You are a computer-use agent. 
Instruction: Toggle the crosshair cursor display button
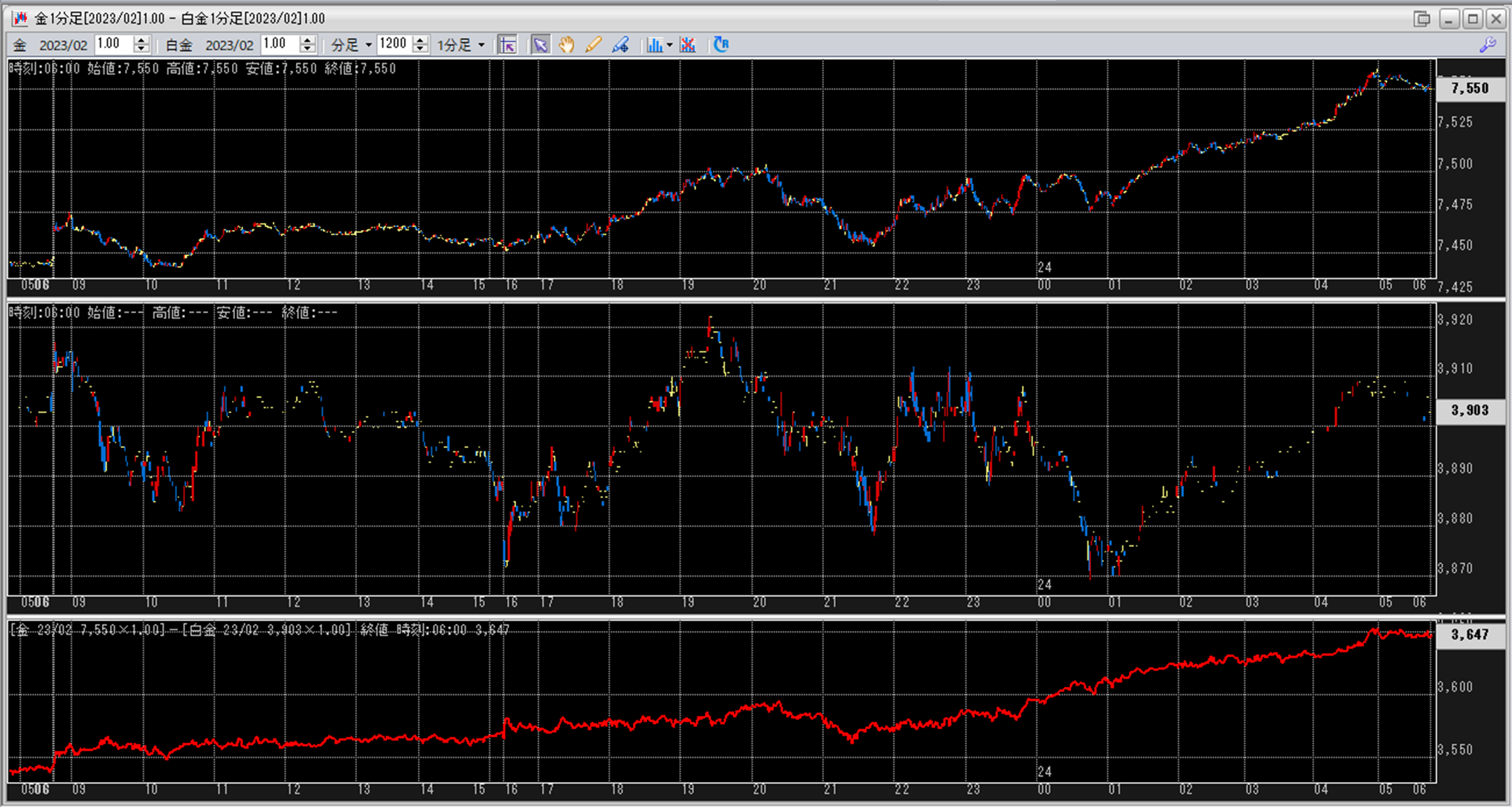[507, 45]
